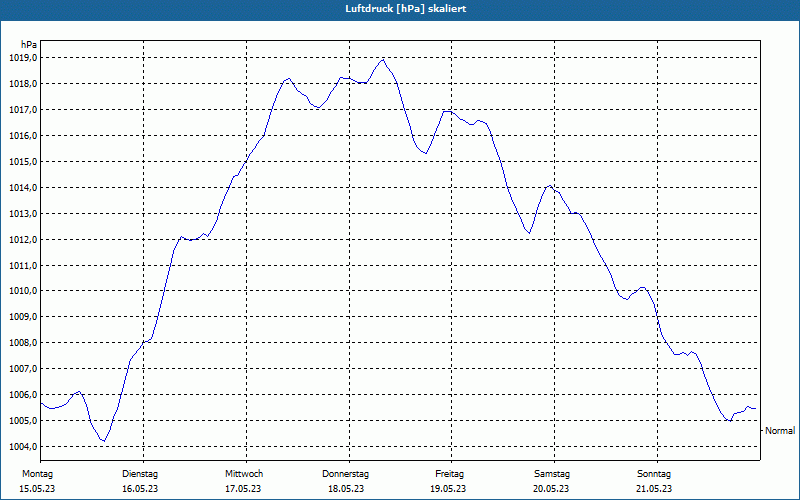
Task: Click the lowest curve point on Monday
Action: click(x=104, y=441)
